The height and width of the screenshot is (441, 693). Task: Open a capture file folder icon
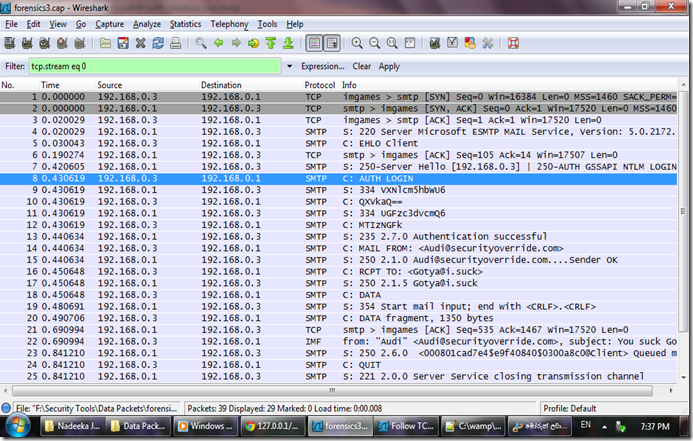tap(105, 43)
